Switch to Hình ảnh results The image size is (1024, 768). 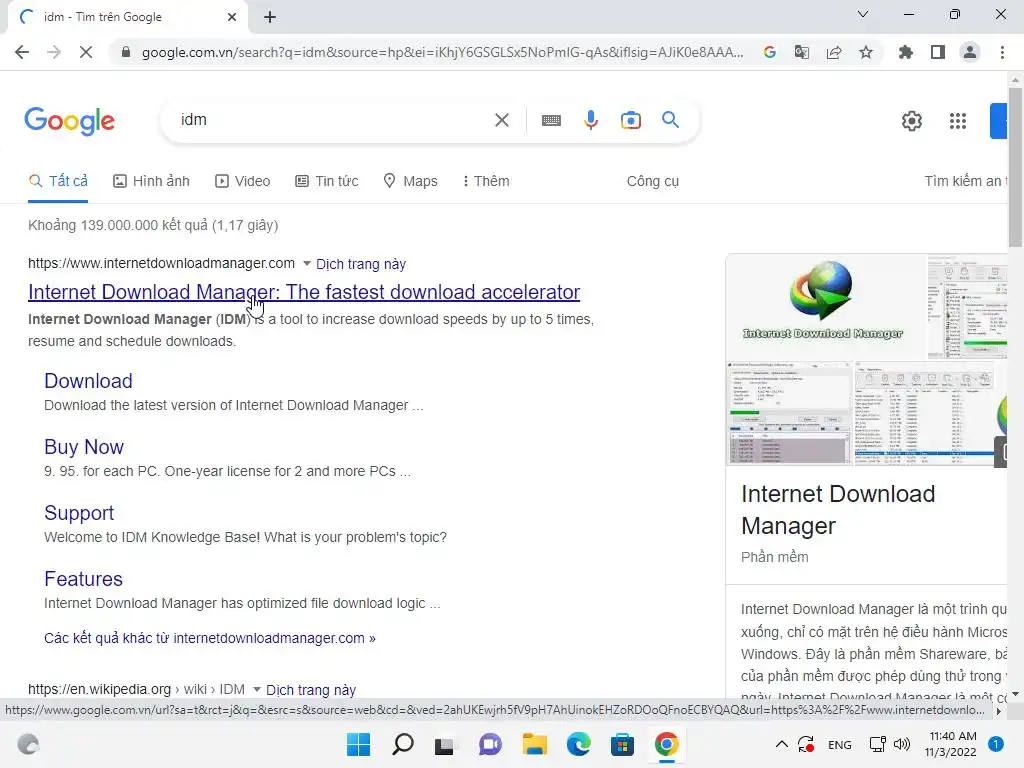tap(152, 181)
